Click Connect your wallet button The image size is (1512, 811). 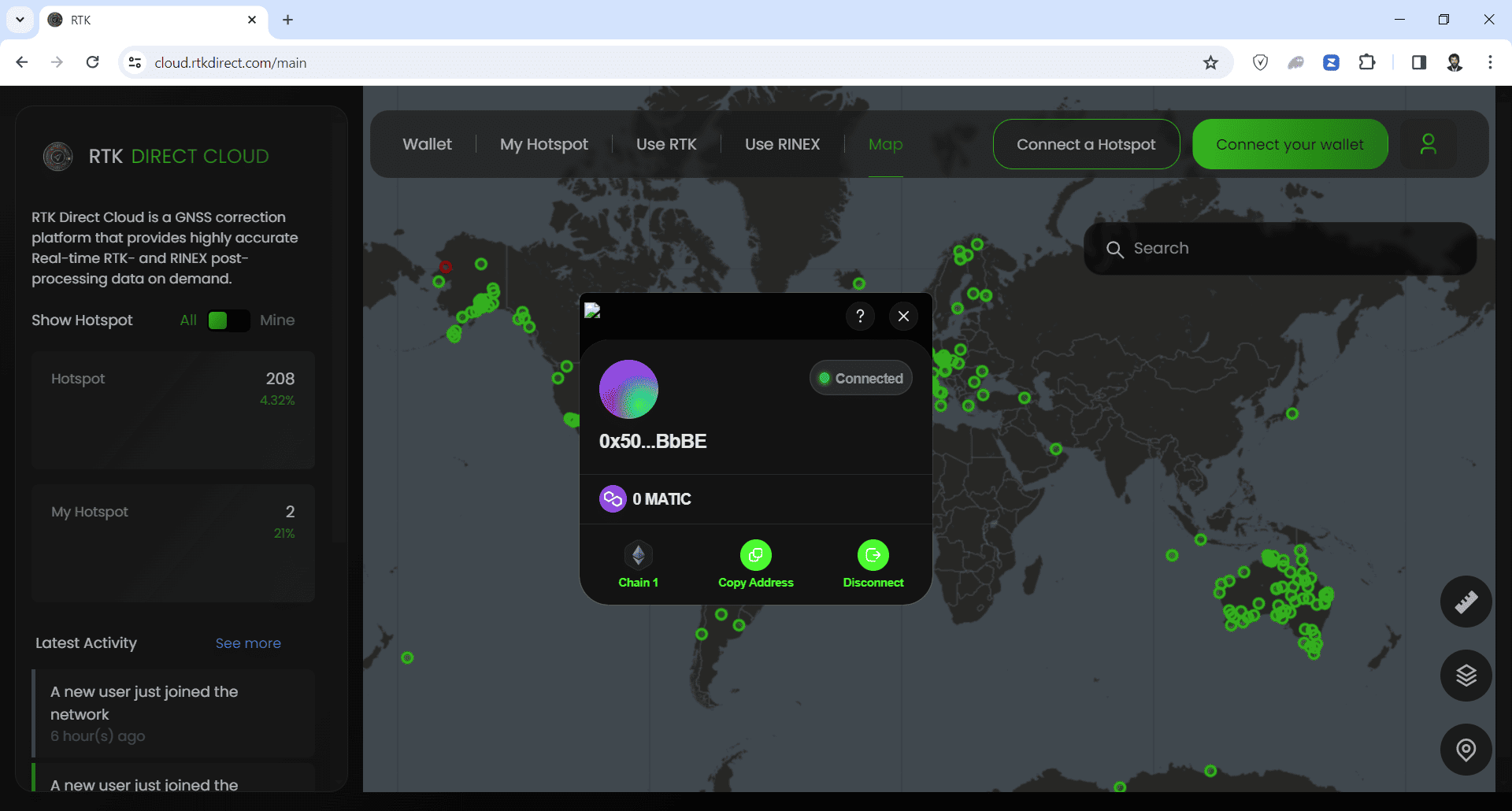click(x=1290, y=144)
